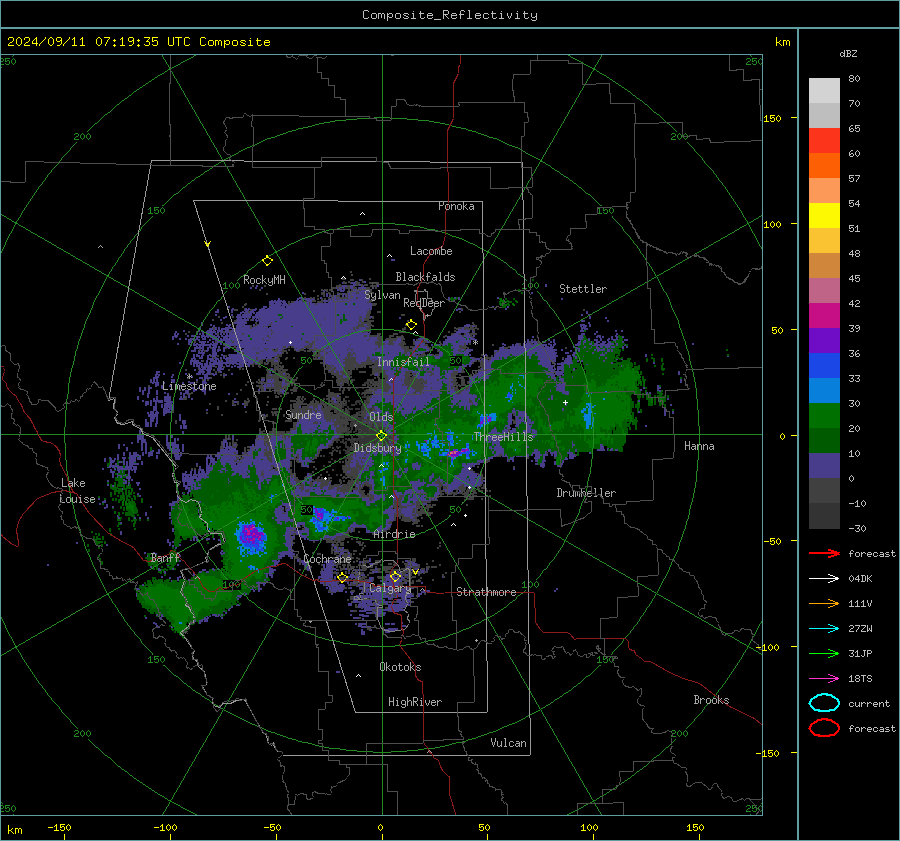Click the Airdrie city label
The image size is (900, 841).
click(394, 534)
